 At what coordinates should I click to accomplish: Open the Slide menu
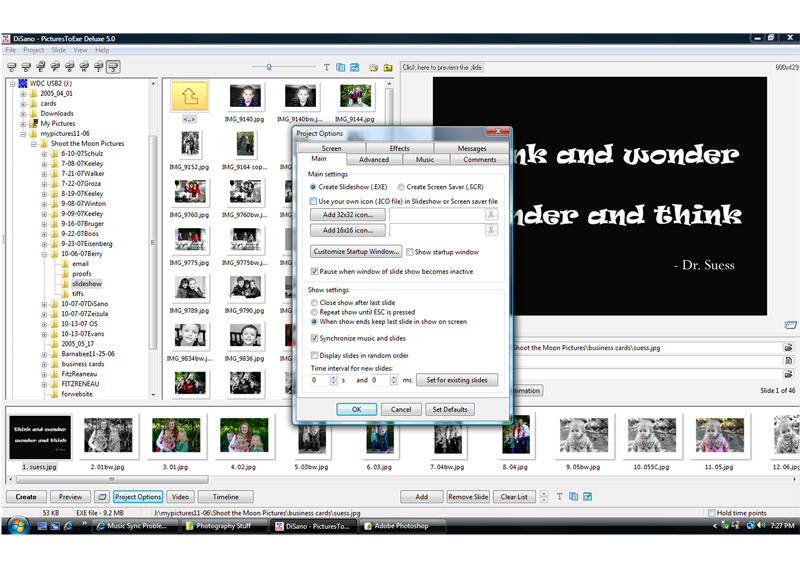coord(59,50)
